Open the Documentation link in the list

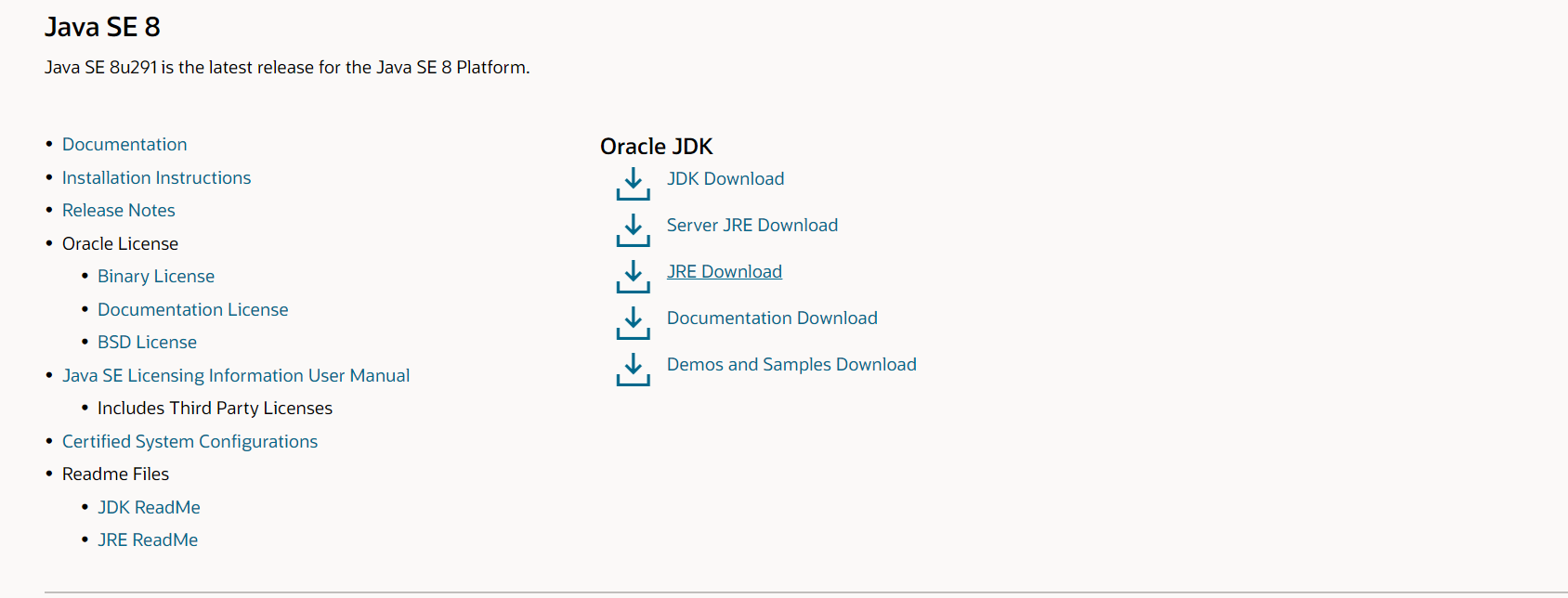click(124, 144)
